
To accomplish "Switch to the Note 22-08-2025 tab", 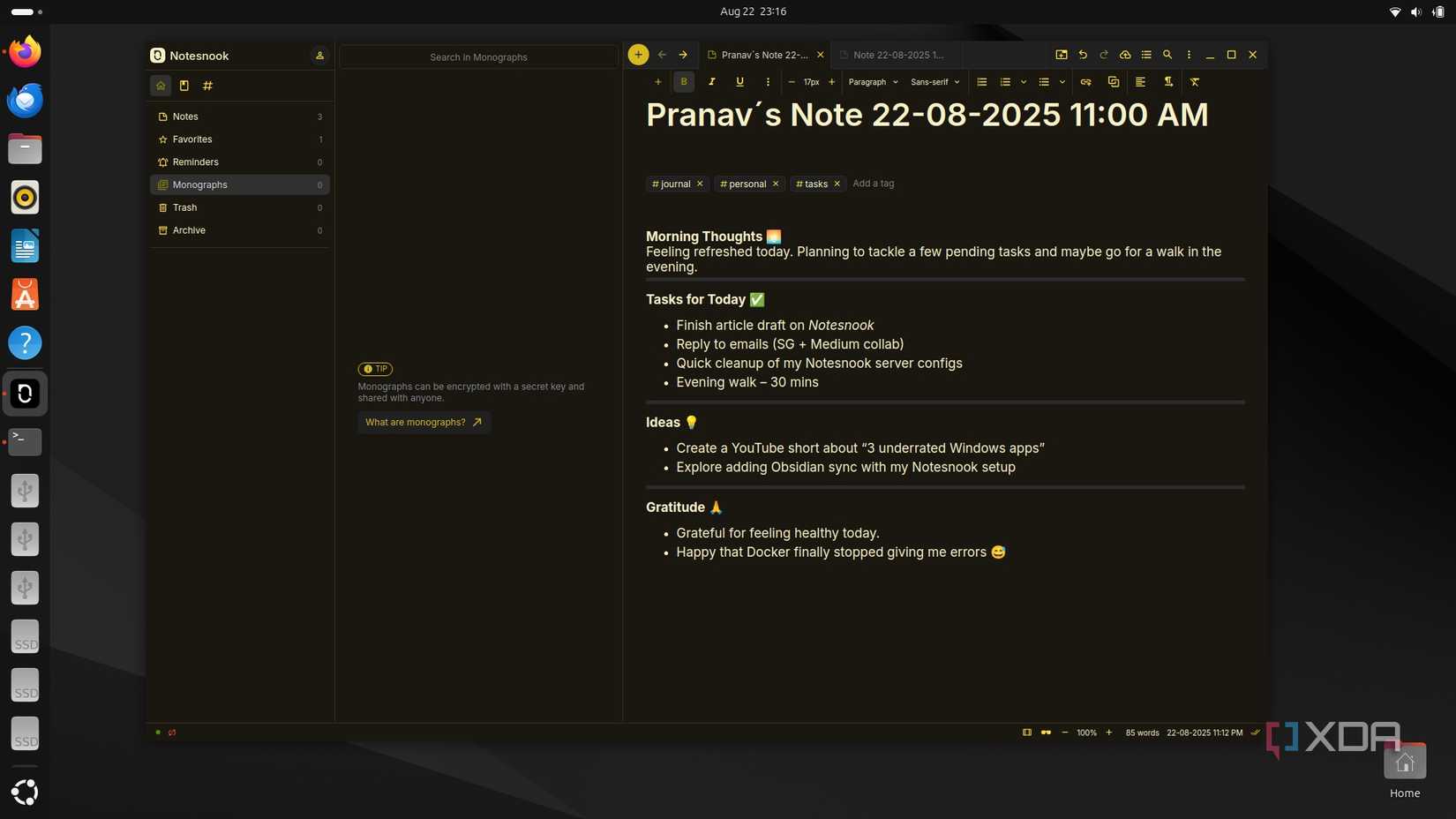I will click(897, 55).
